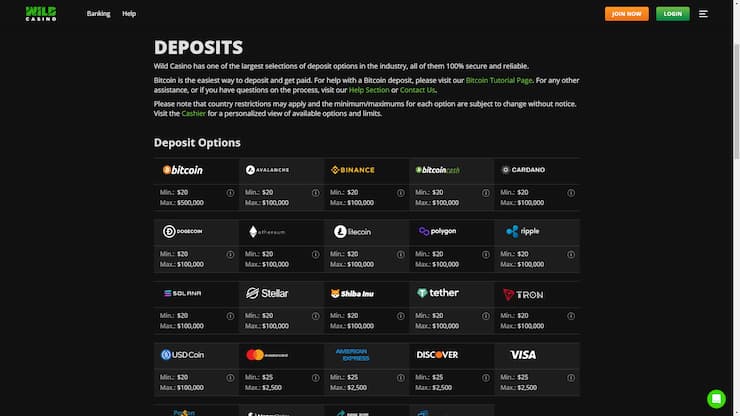740x416 pixels.
Task: Show info for Shiba Inu limits
Action: pyautogui.click(x=401, y=316)
